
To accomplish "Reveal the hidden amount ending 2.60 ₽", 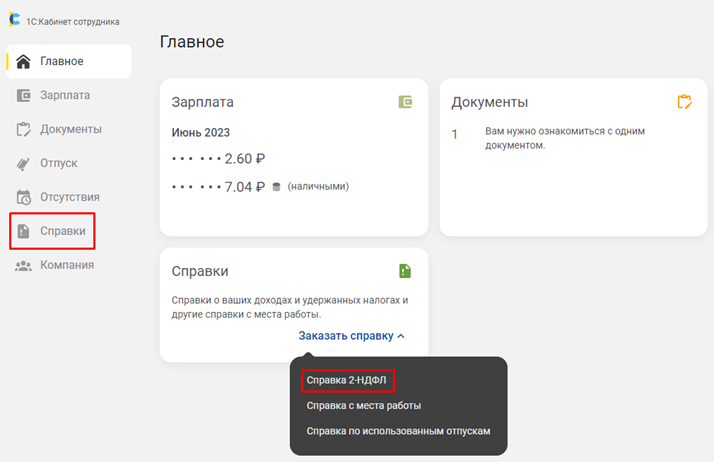I will [219, 159].
